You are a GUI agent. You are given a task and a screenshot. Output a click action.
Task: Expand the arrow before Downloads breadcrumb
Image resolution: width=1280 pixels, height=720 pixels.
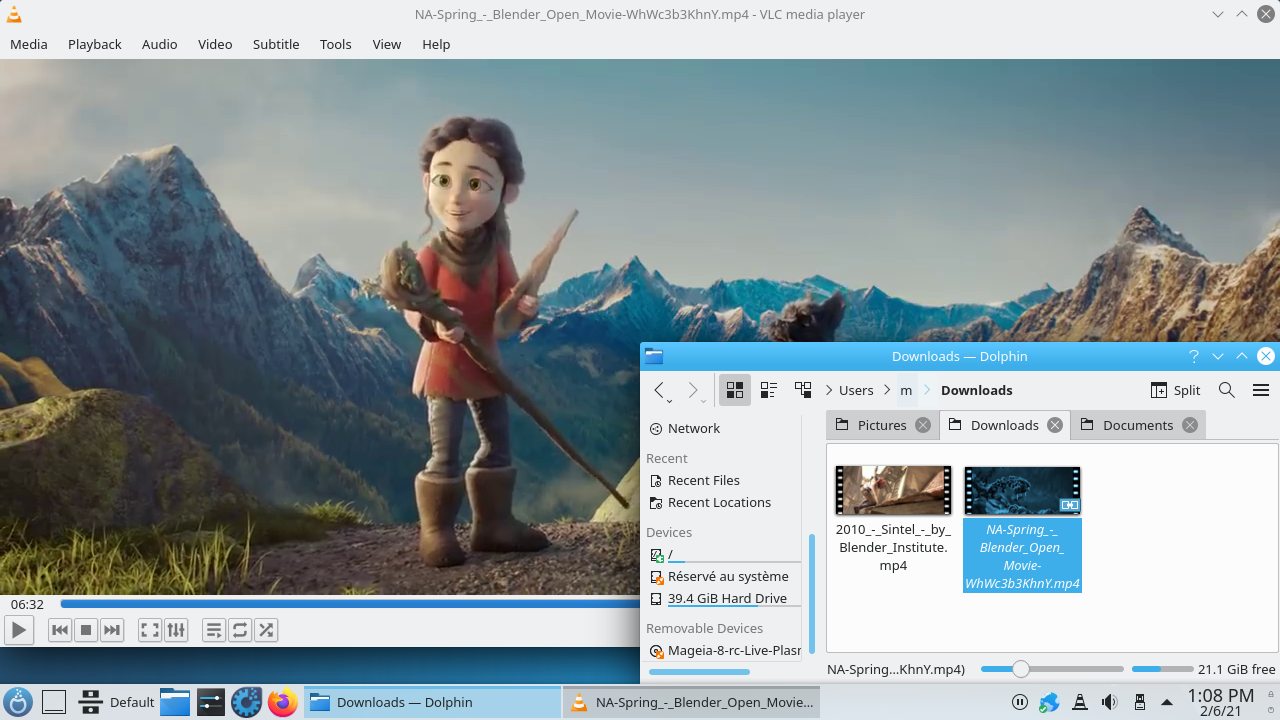[926, 390]
